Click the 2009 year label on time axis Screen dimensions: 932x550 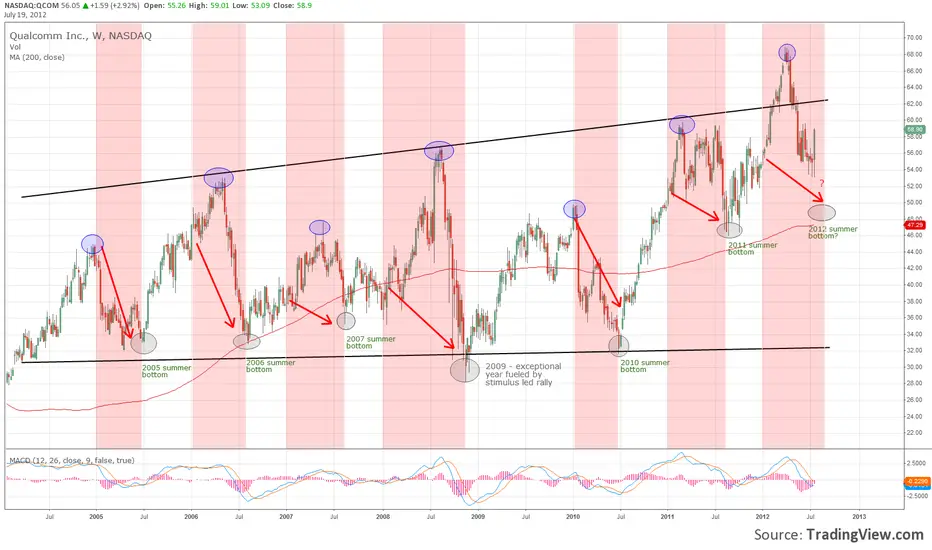click(x=478, y=517)
